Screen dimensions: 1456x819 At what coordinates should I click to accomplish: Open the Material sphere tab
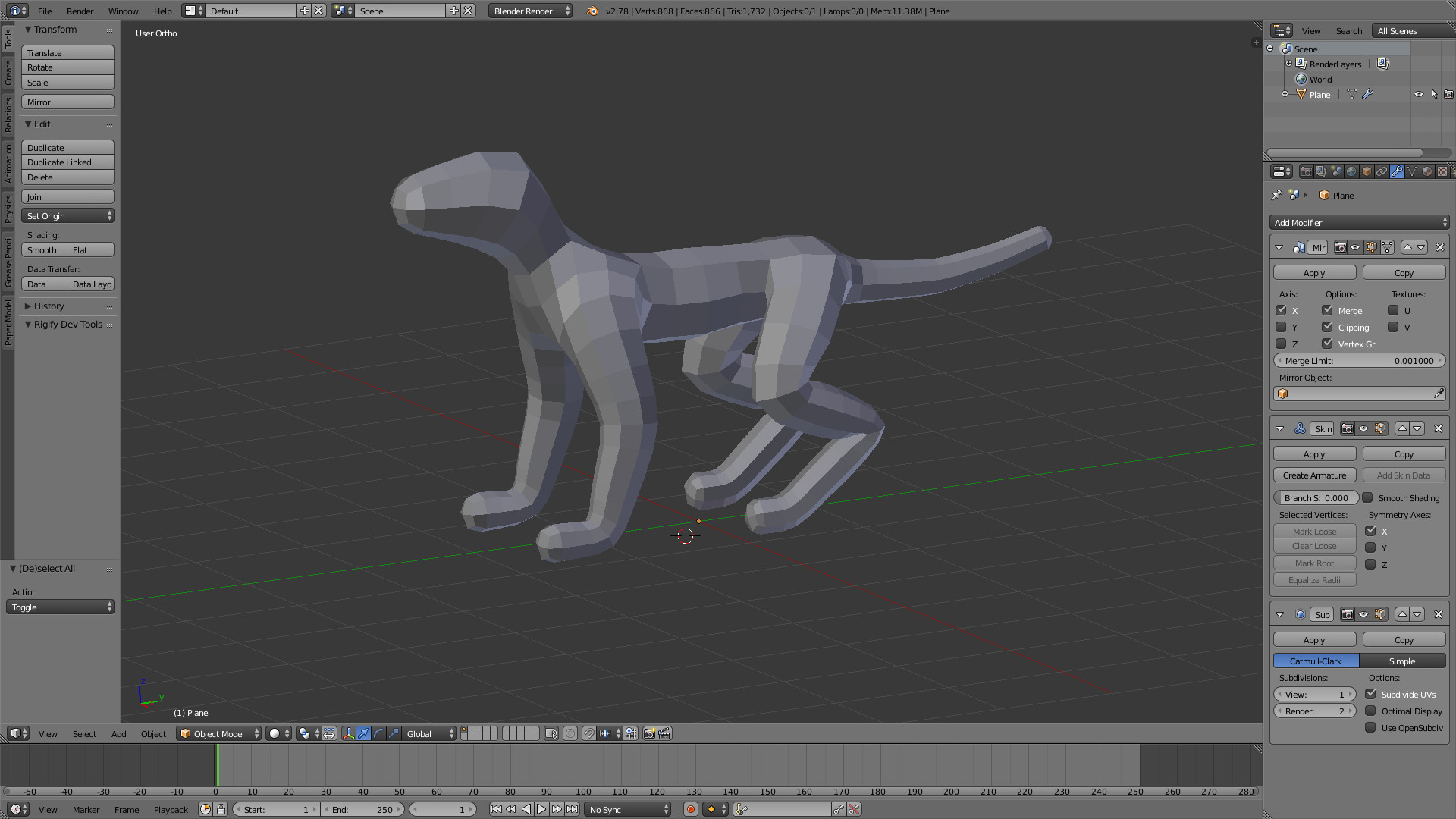[1427, 171]
